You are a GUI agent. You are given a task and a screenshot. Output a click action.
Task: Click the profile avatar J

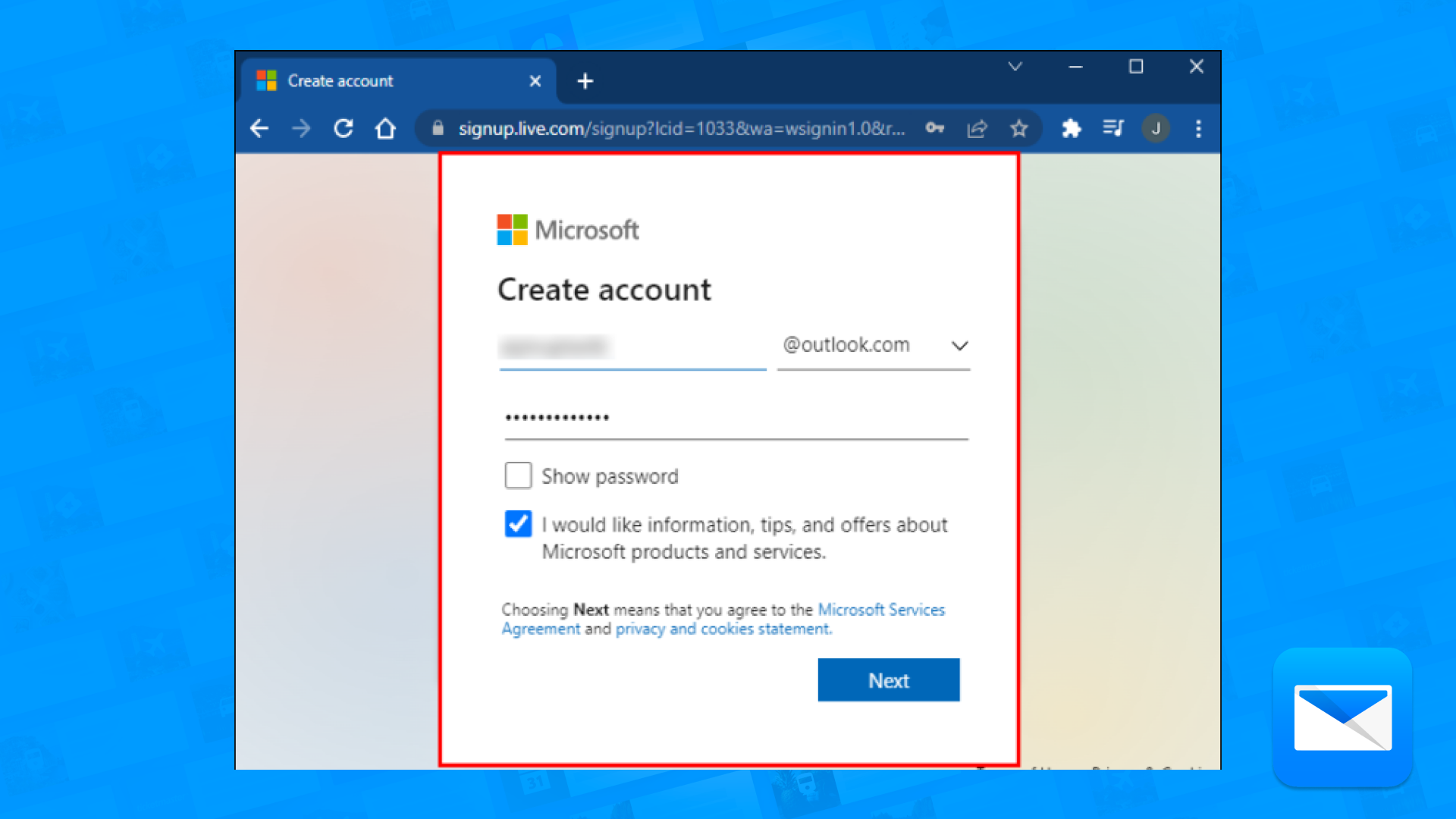click(1156, 128)
